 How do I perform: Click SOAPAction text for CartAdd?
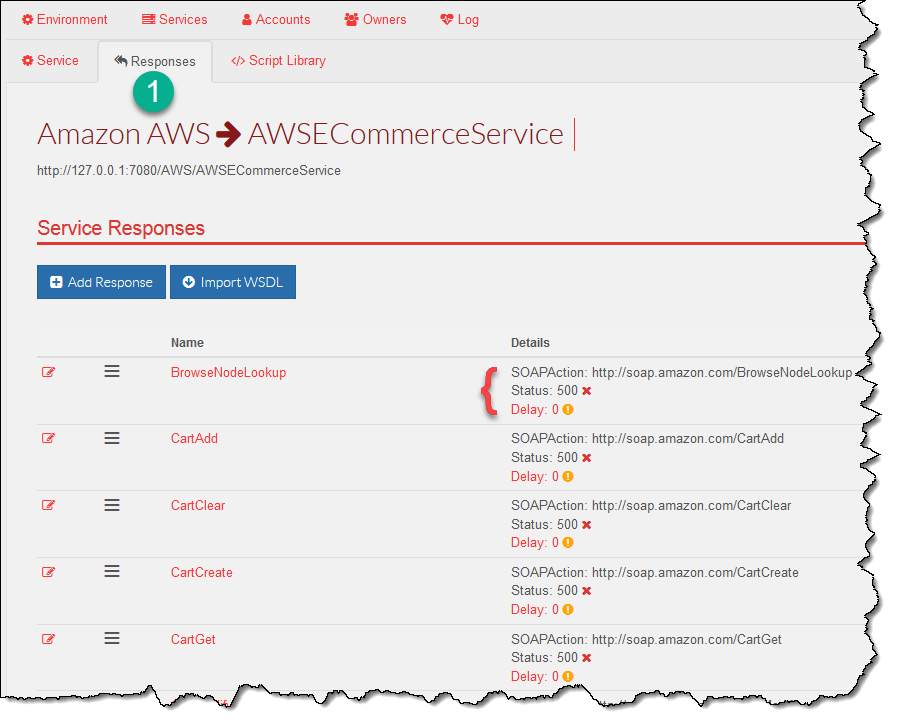[648, 439]
